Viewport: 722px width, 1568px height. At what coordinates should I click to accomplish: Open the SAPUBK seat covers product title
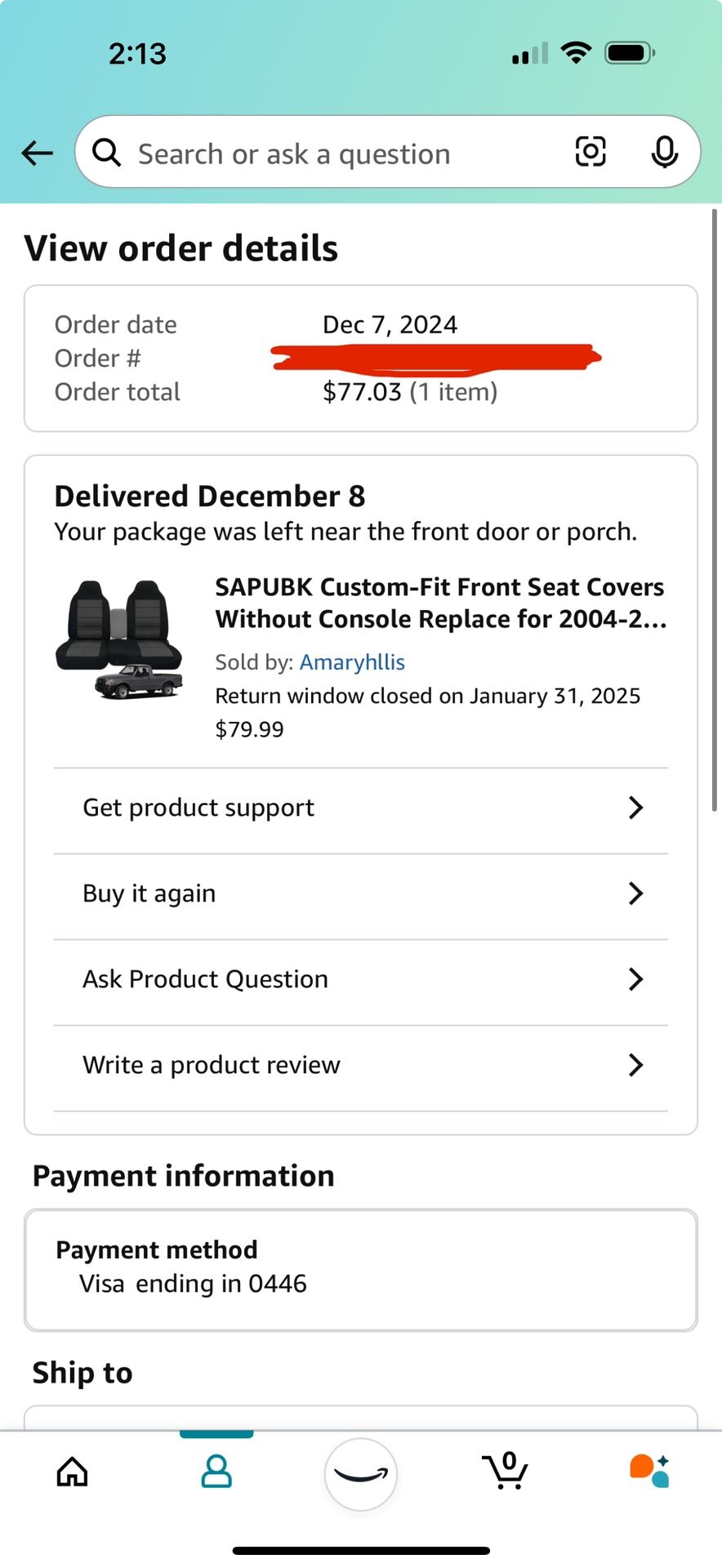click(x=441, y=603)
